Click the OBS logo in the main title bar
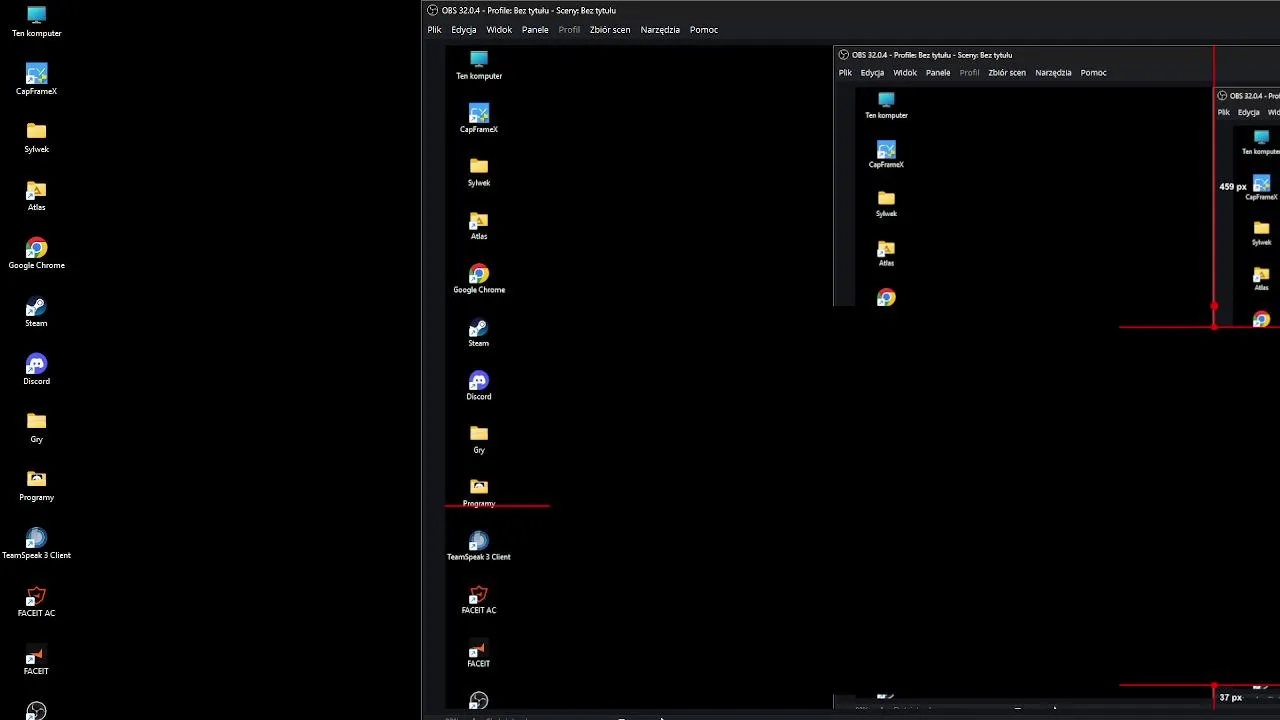Image resolution: width=1280 pixels, height=720 pixels. (432, 10)
